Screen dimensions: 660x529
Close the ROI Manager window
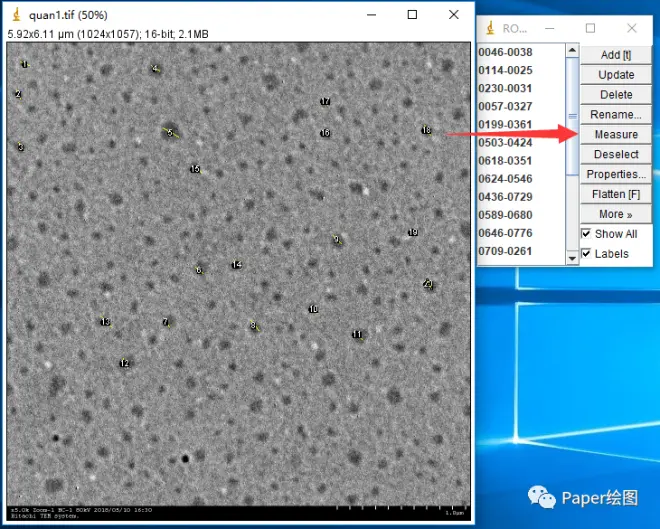[x=632, y=28]
